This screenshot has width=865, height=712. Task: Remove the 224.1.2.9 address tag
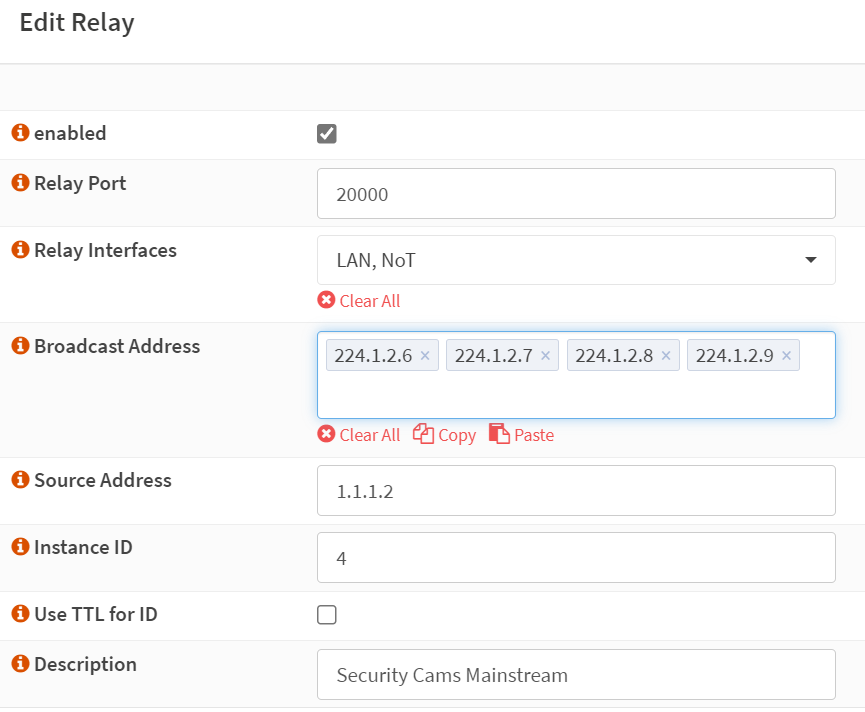pyautogui.click(x=787, y=356)
